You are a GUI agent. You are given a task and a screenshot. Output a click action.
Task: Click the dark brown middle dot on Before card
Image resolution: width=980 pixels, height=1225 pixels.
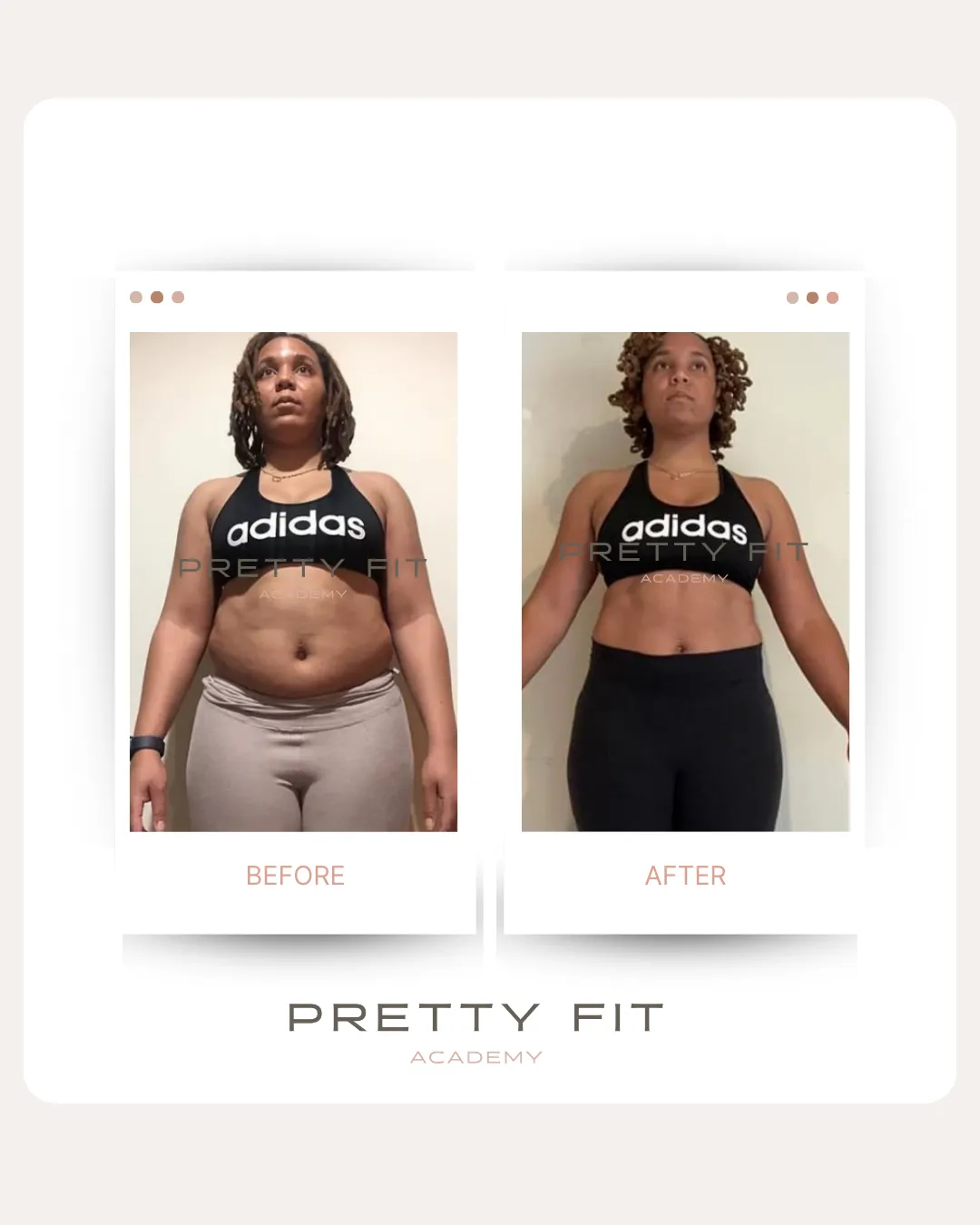point(157,297)
